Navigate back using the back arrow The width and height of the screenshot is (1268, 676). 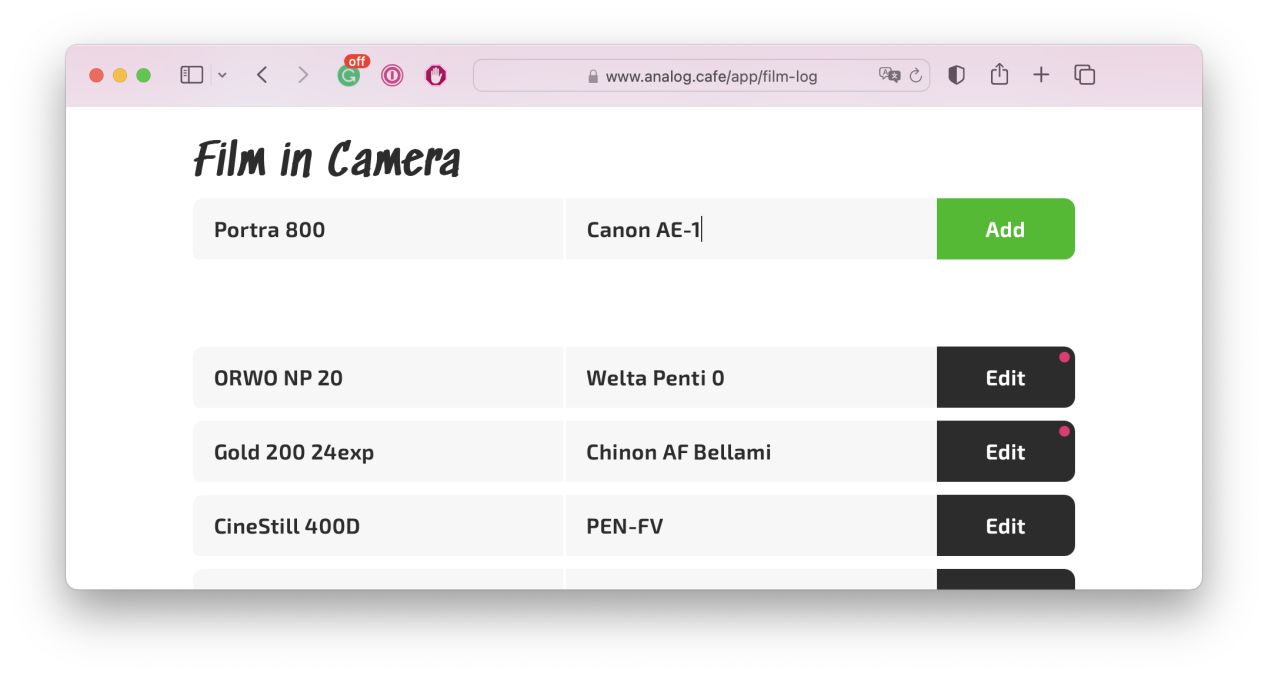[x=262, y=75]
